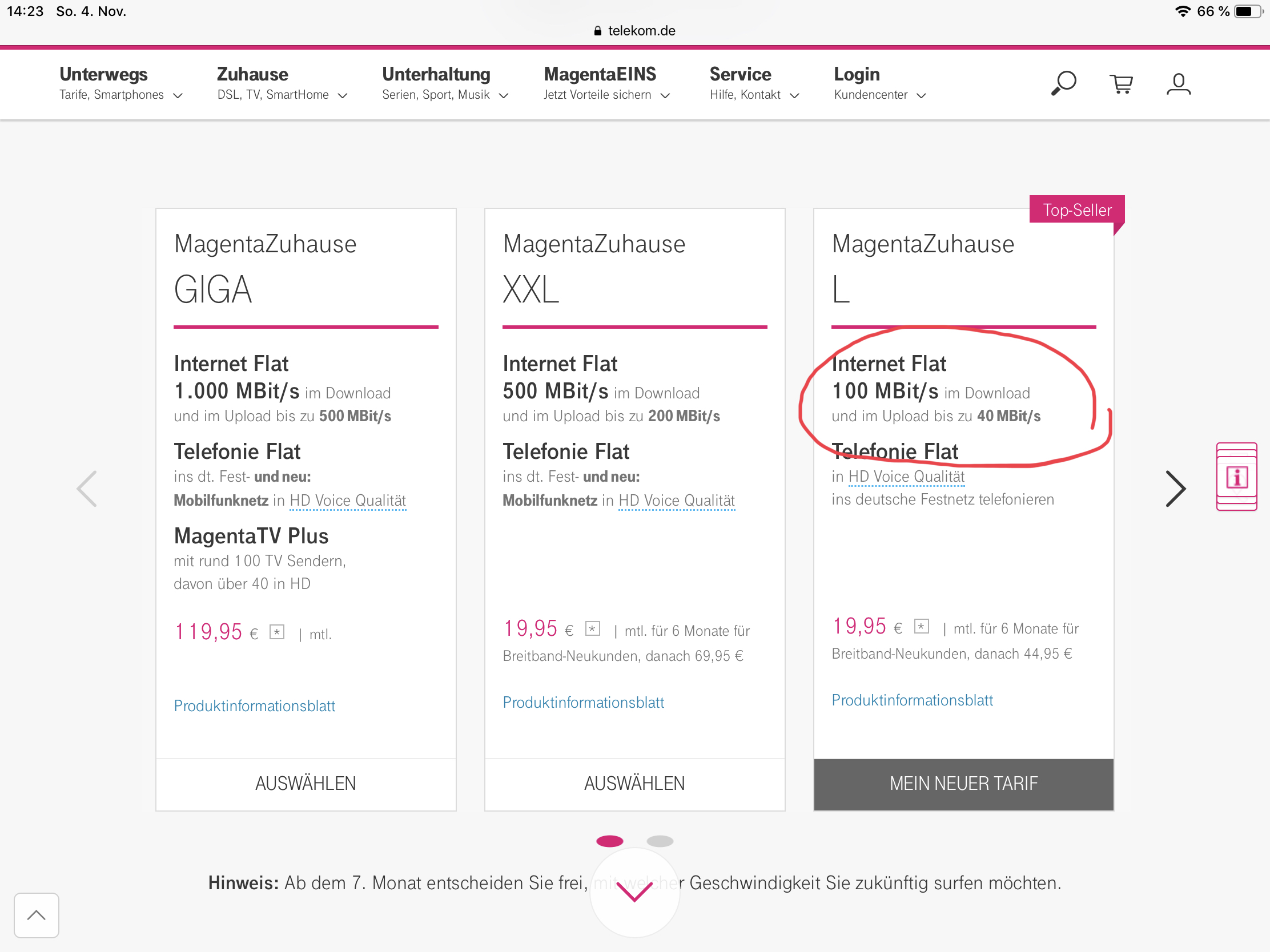Click the magenta scroll-down chevron circle
Viewport: 1270px width, 952px height.
click(x=634, y=891)
